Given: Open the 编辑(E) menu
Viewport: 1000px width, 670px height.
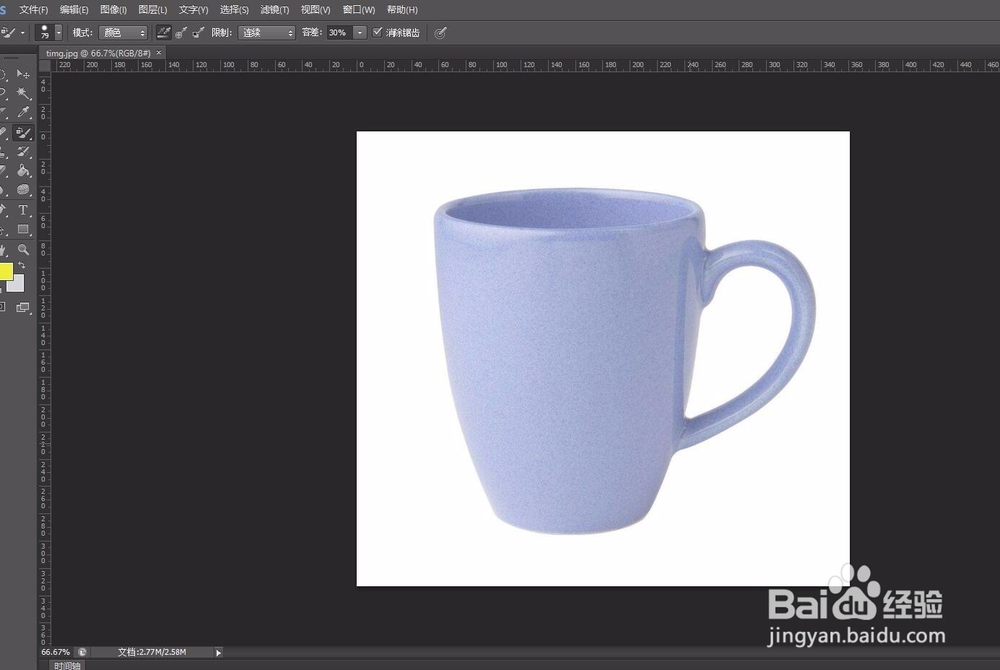Looking at the screenshot, I should 74,10.
